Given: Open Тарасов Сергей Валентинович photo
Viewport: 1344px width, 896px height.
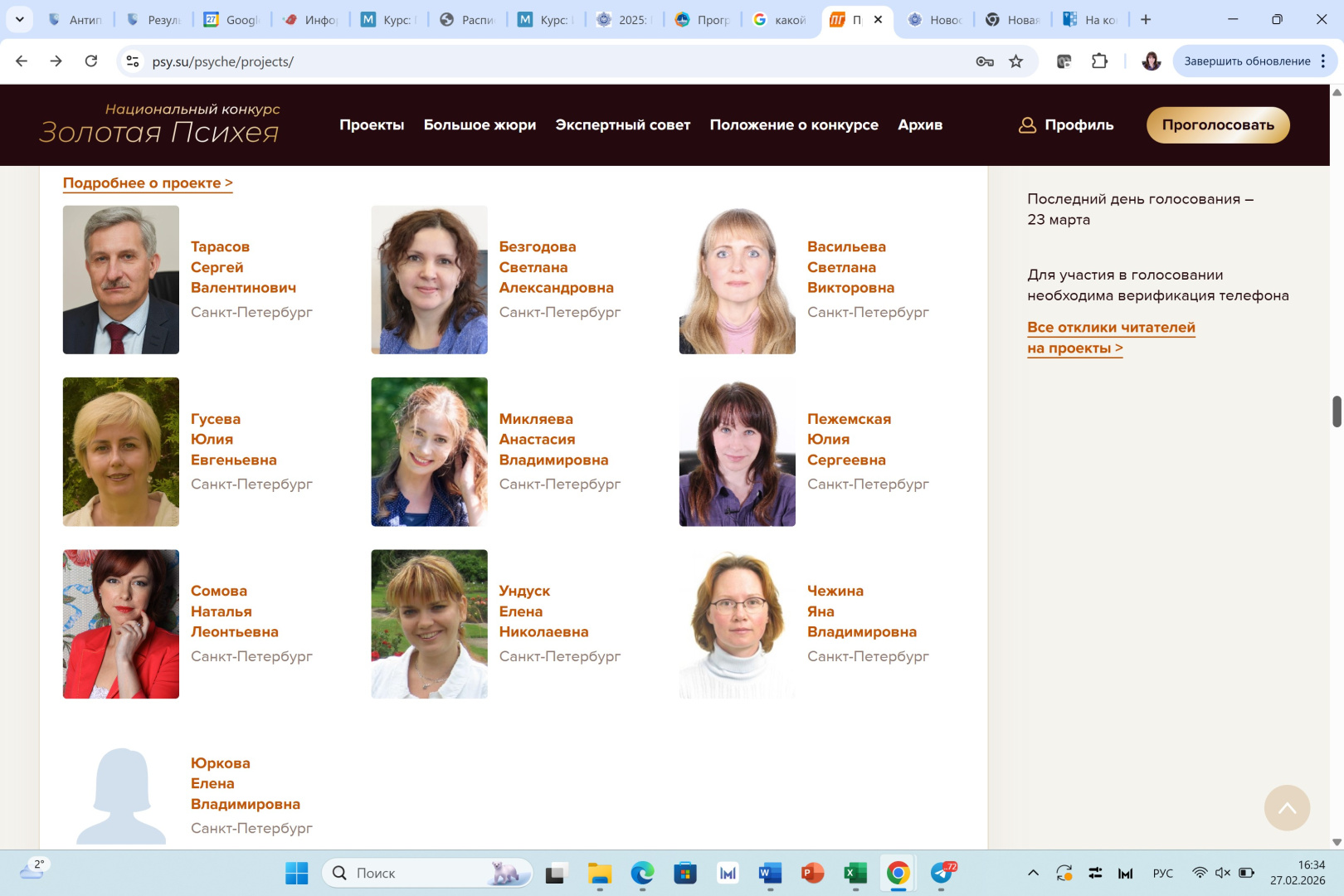Looking at the screenshot, I should click(x=121, y=280).
